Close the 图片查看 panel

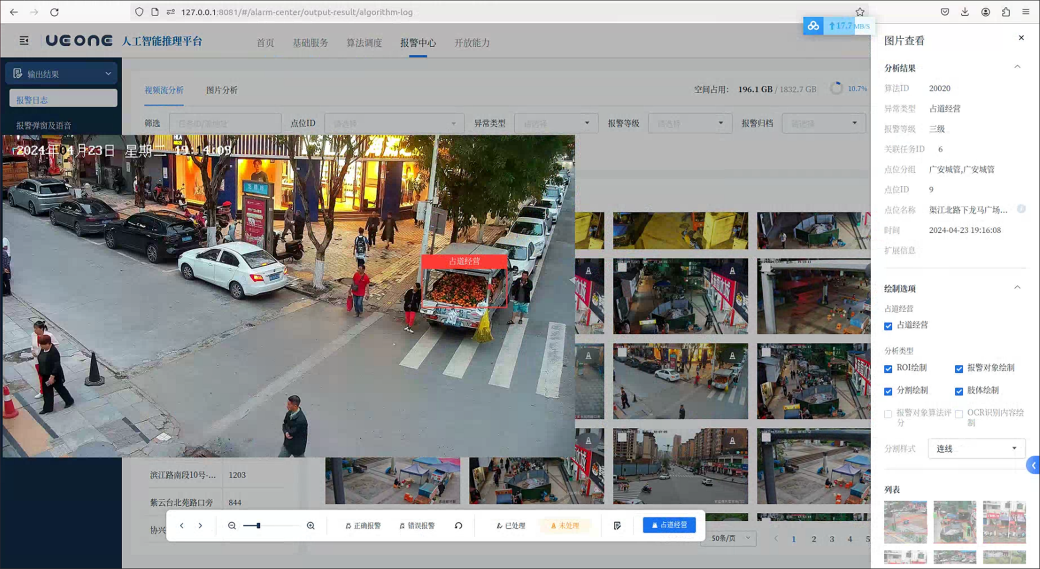point(1021,38)
